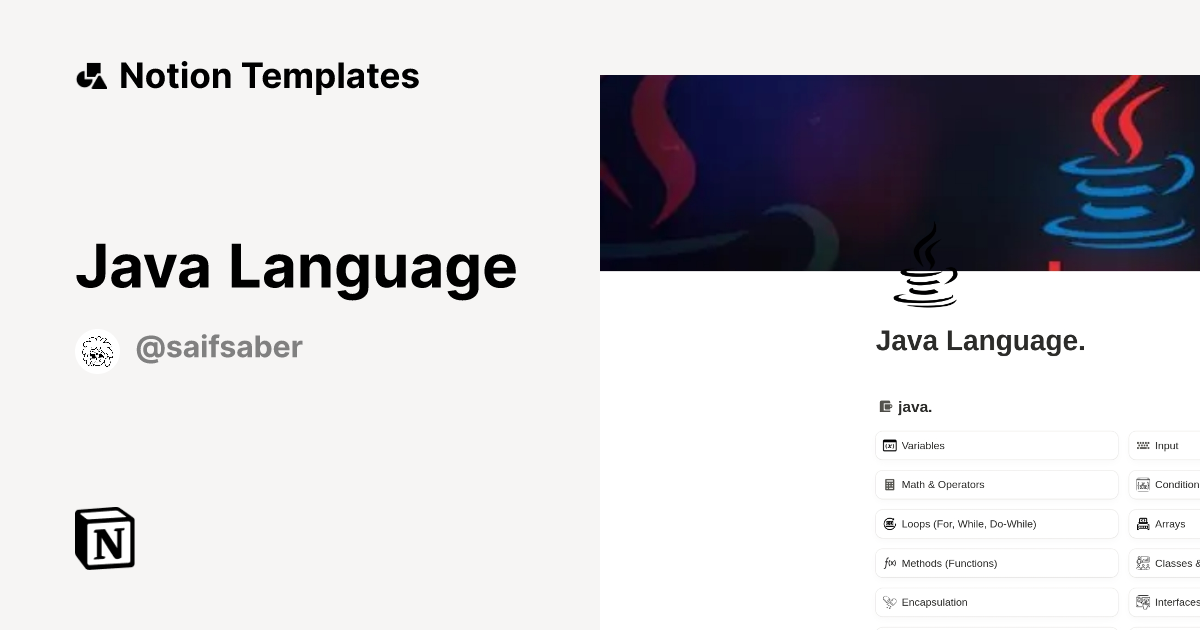Click the Methods function icon

tap(890, 563)
